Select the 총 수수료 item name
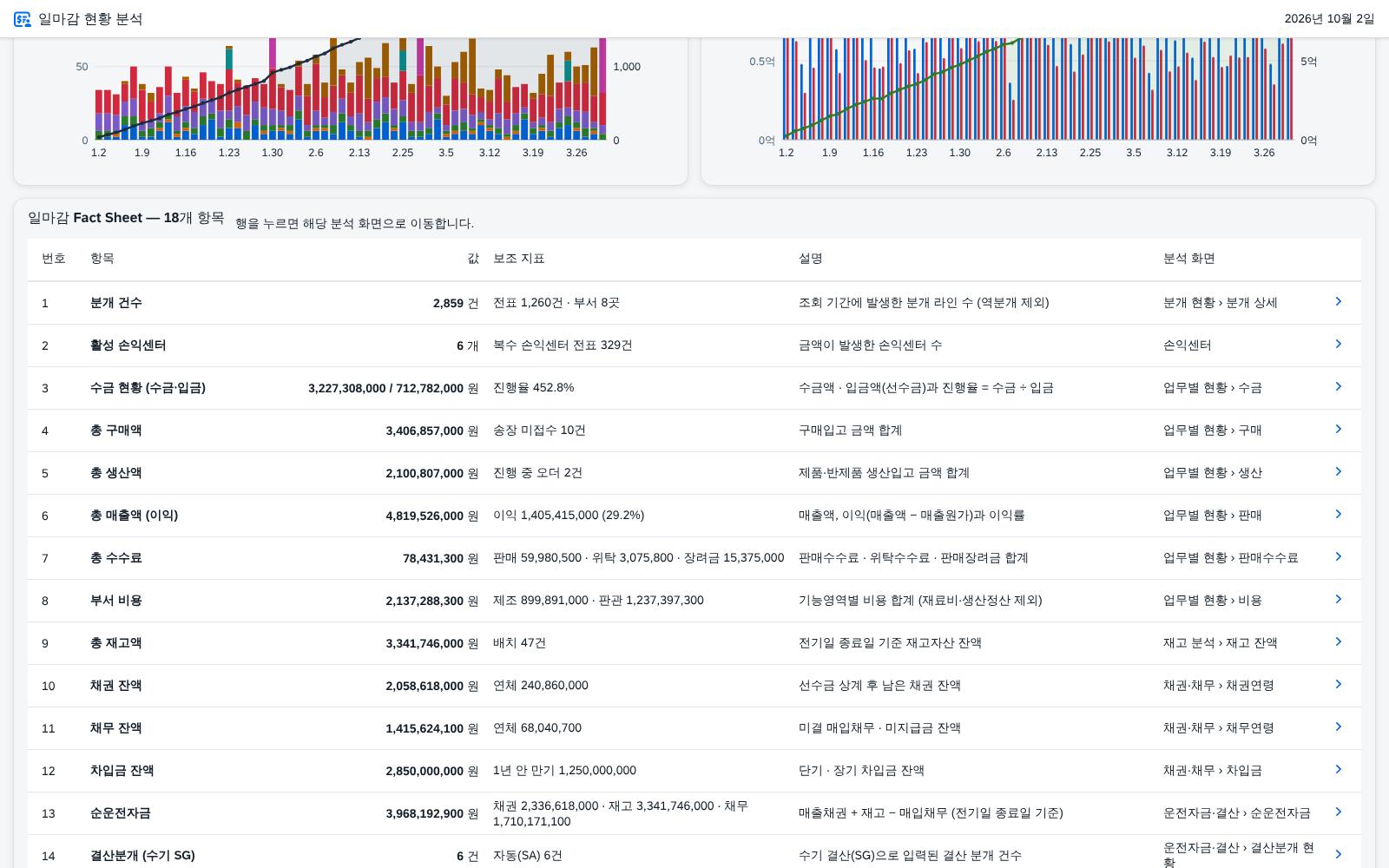Viewport: 1389px width, 868px height. (x=116, y=558)
